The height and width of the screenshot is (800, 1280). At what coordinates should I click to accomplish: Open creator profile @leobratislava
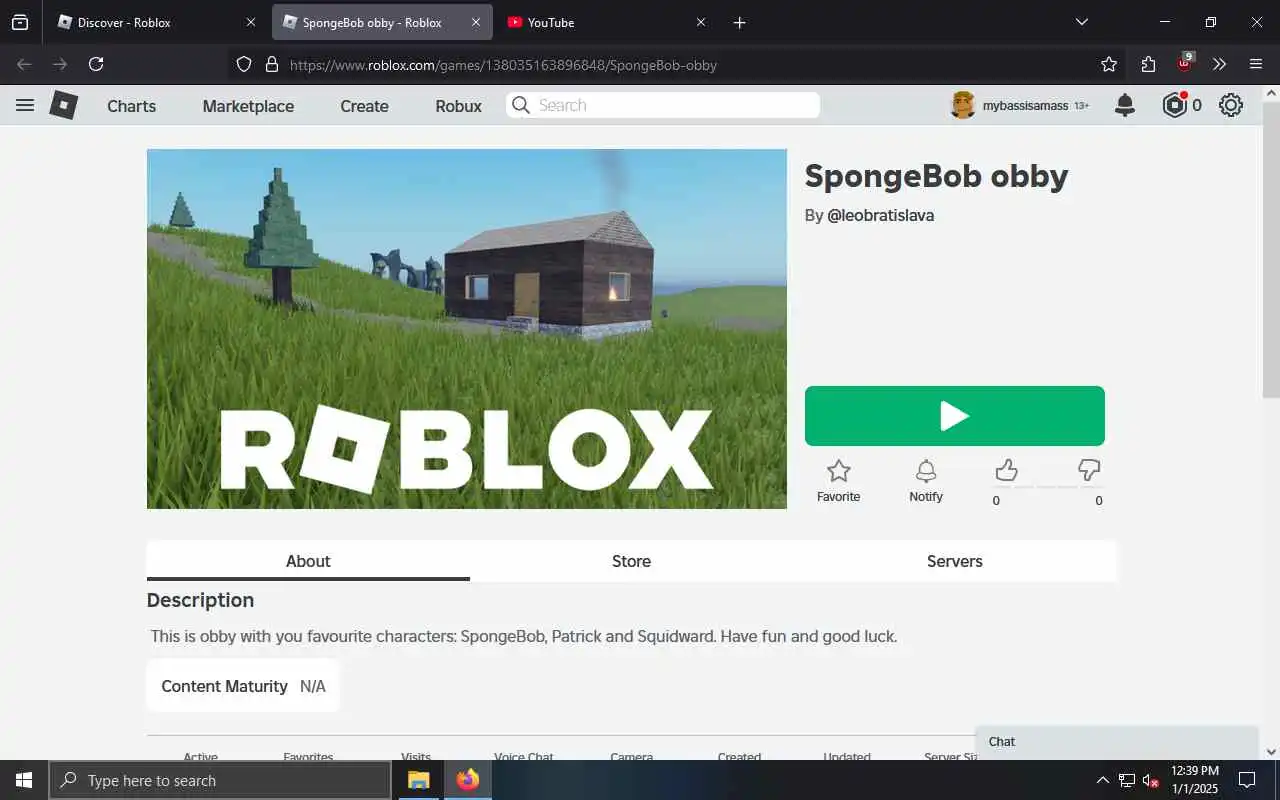(880, 215)
